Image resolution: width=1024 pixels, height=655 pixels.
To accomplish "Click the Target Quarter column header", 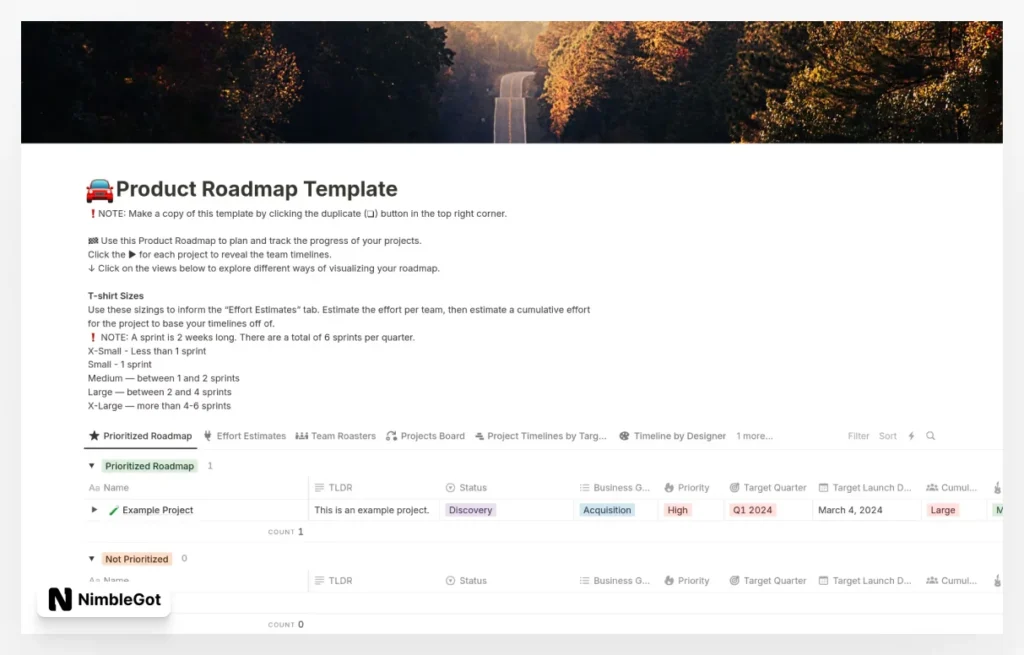I will (768, 488).
